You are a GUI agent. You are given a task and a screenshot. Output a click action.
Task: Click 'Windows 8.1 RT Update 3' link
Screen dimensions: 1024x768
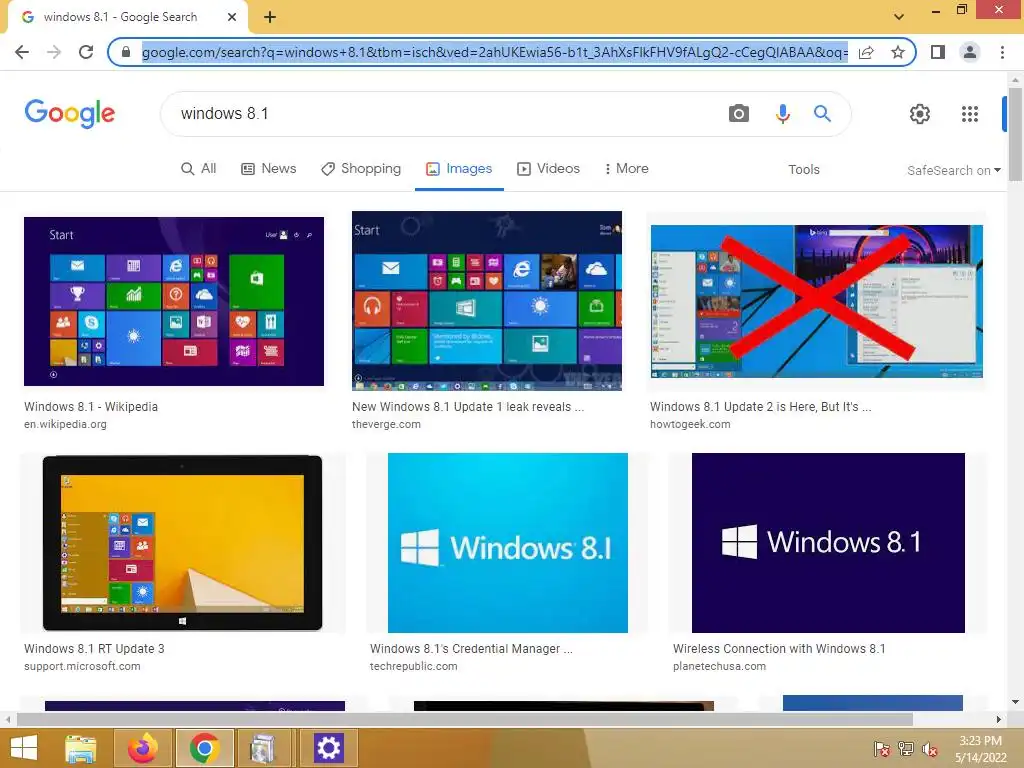94,648
